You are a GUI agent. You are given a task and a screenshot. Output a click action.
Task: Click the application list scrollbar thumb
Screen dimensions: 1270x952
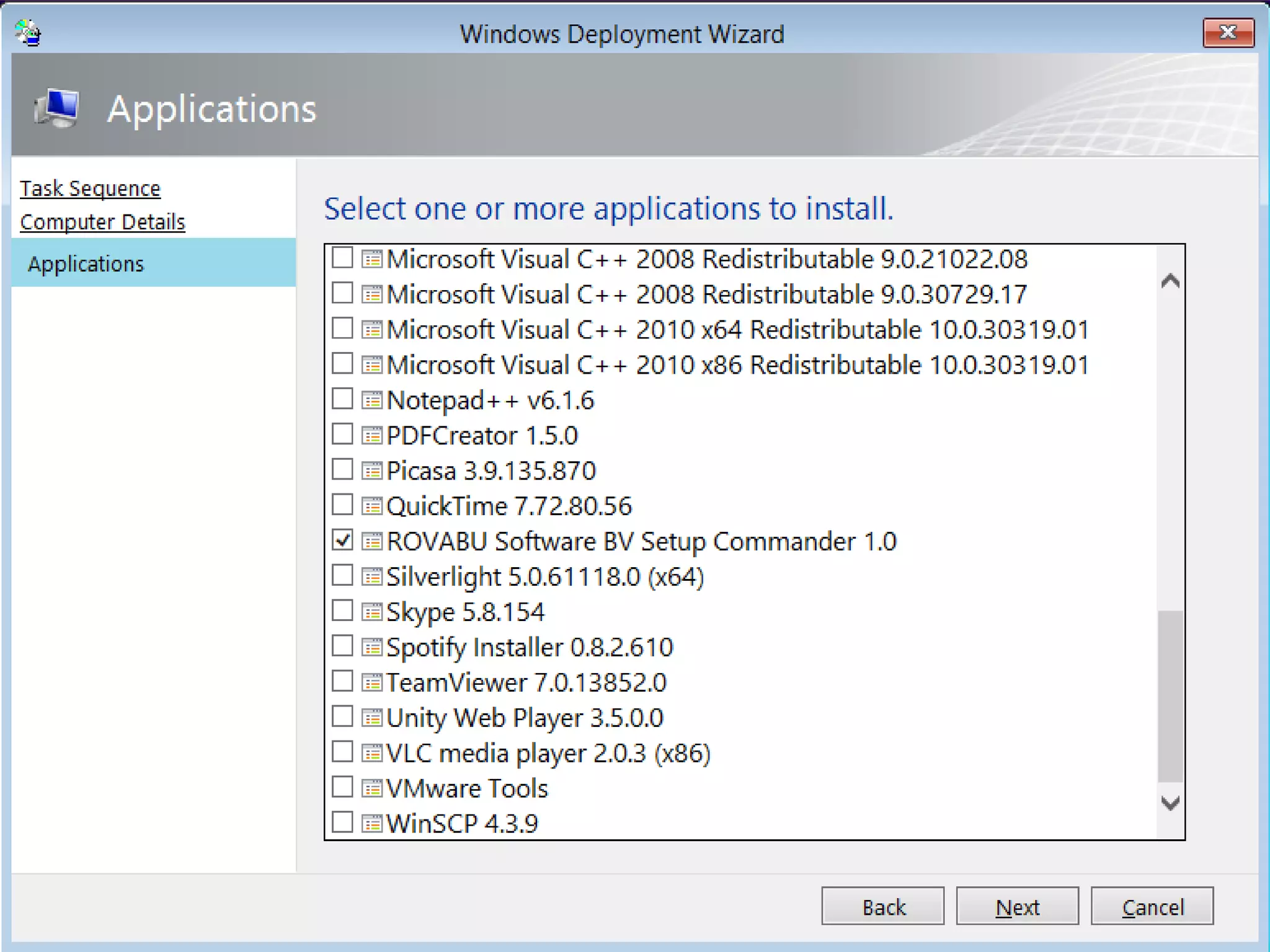[x=1170, y=695]
